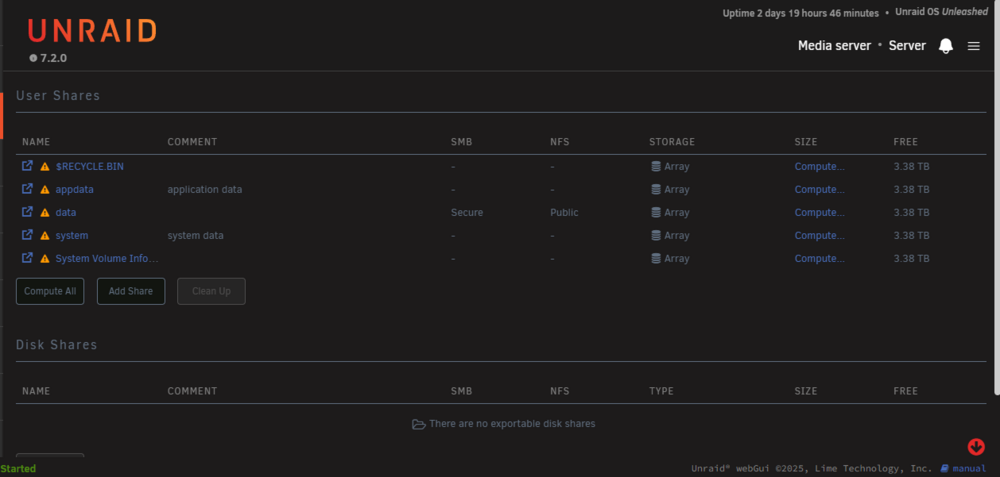This screenshot has height=477, width=1000.
Task: Click Array storage icon in system row
Action: pyautogui.click(x=656, y=235)
